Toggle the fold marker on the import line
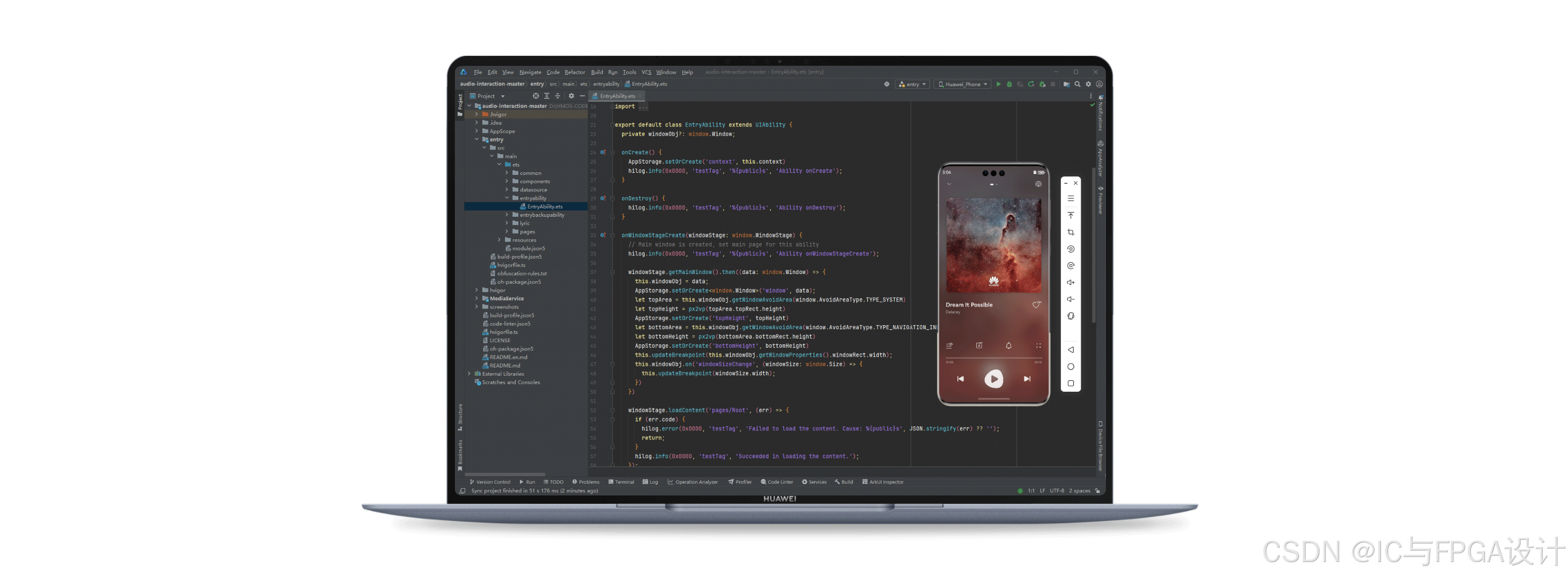 pos(612,107)
